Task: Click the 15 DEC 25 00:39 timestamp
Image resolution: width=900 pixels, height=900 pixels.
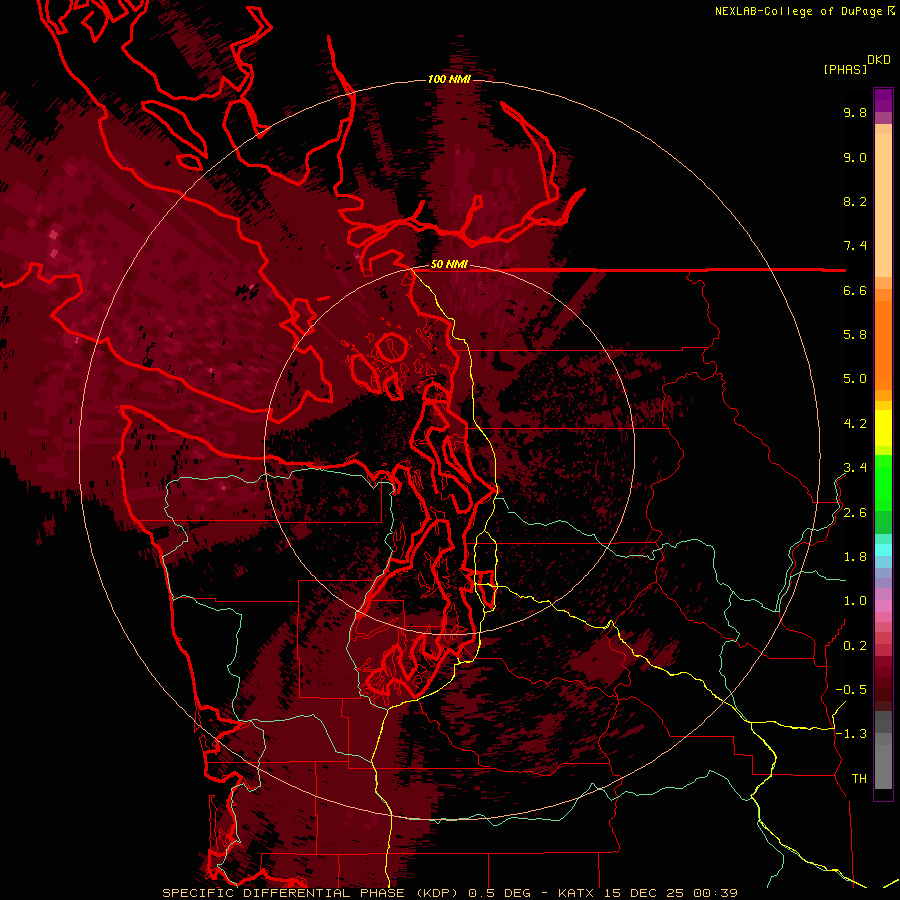Action: point(670,893)
